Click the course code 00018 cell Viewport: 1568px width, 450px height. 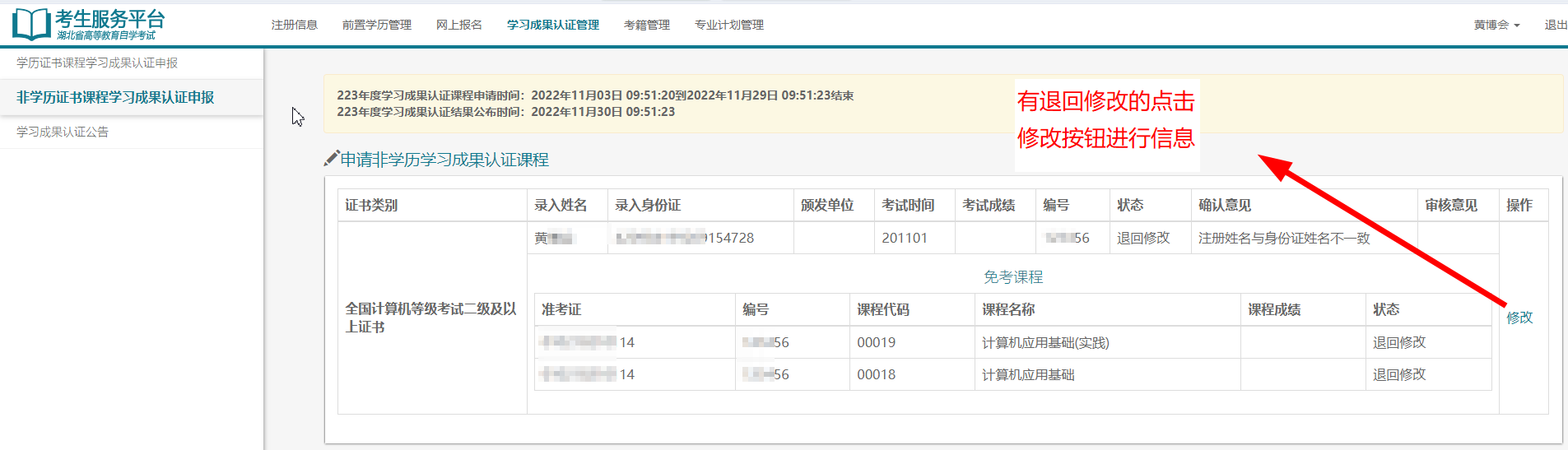click(876, 374)
